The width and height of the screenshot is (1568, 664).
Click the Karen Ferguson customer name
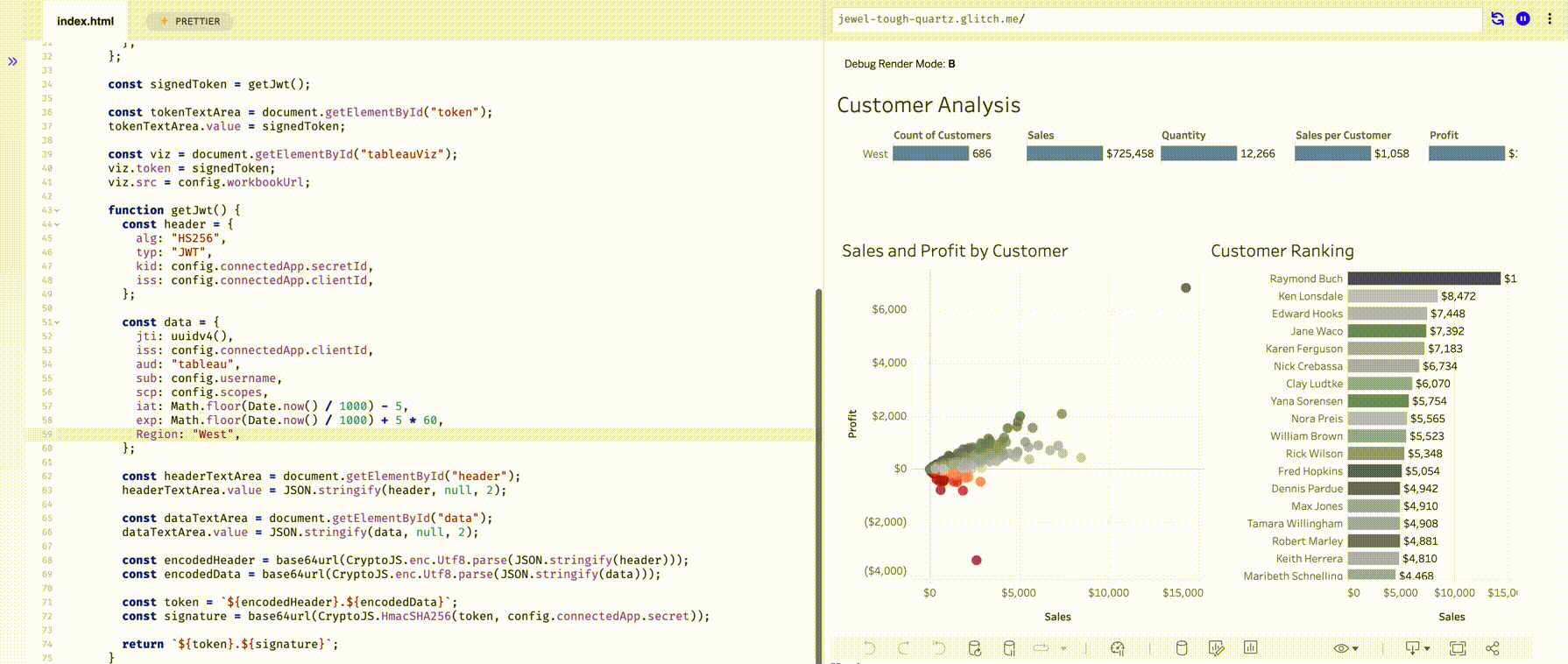[x=1303, y=349]
